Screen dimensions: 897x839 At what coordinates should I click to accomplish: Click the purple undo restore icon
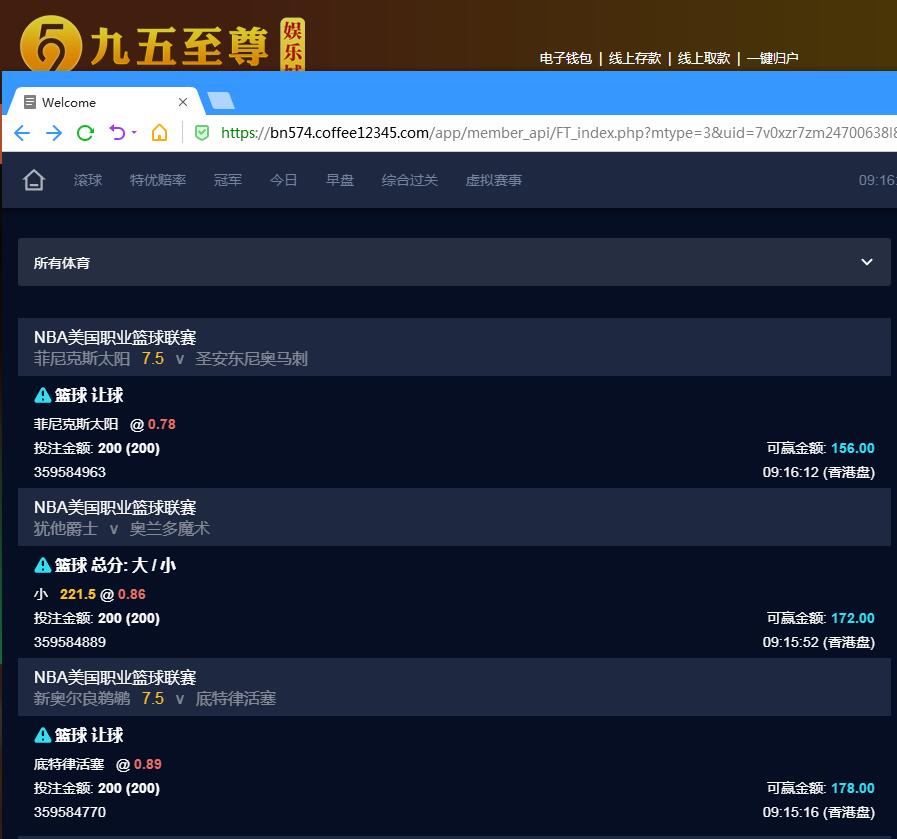coord(117,133)
